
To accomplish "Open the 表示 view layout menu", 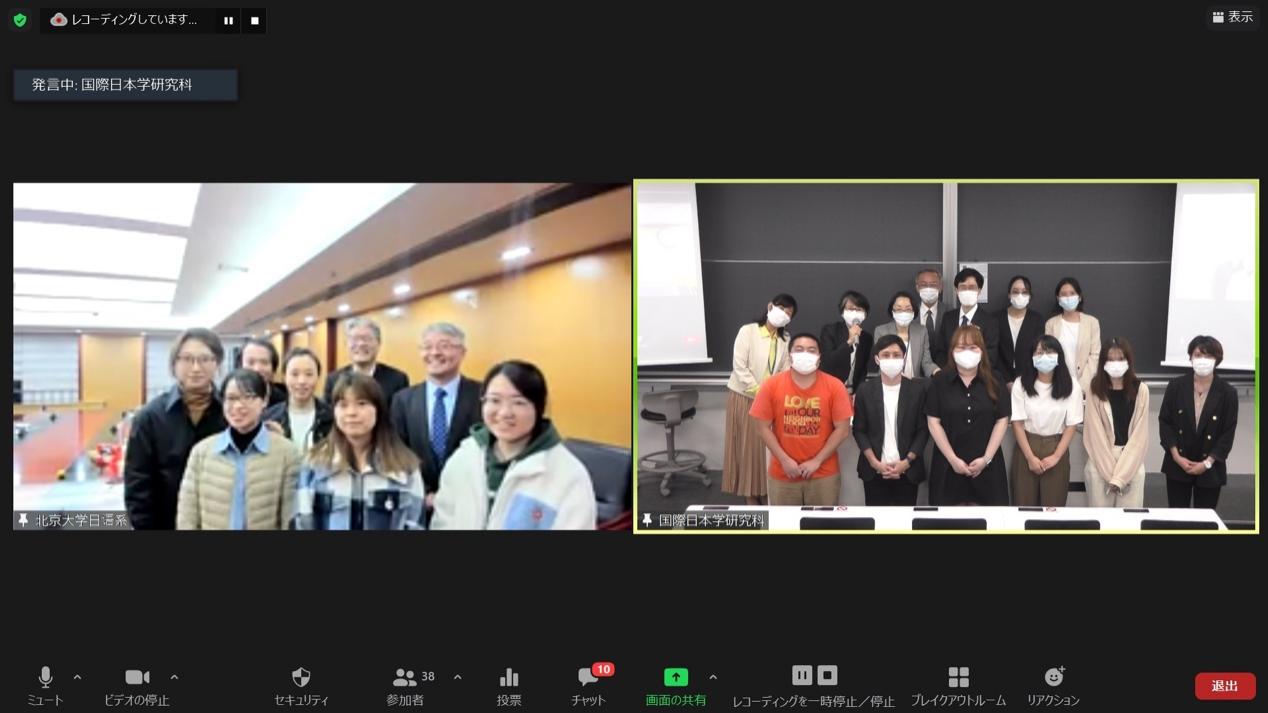I will 1232,17.
